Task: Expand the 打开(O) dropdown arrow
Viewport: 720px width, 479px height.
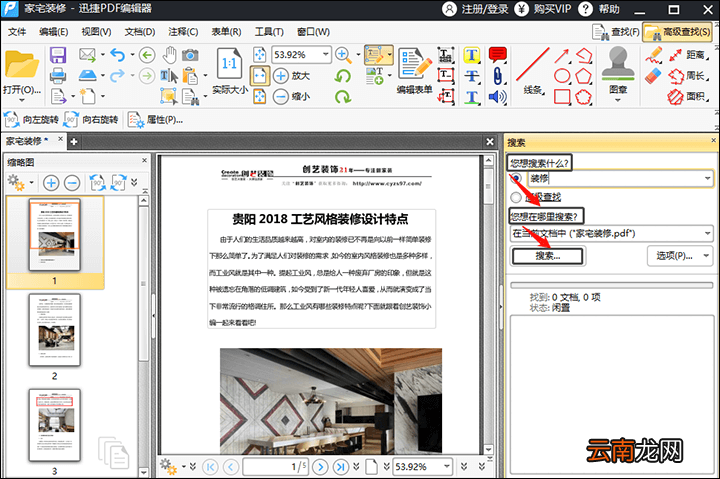Action: (x=22, y=101)
